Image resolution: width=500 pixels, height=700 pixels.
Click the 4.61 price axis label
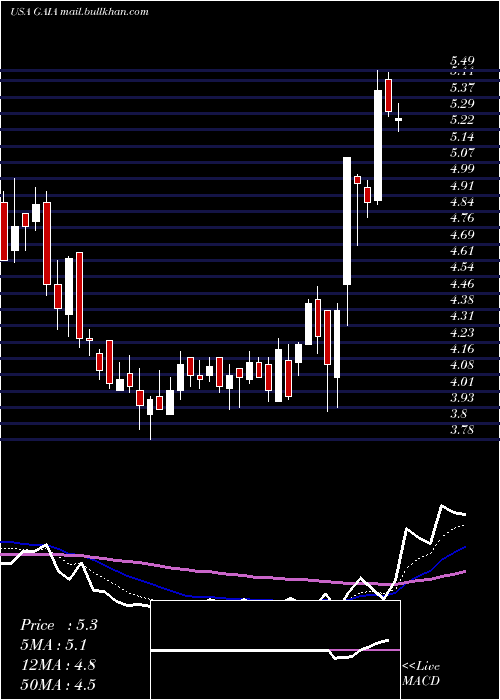[462, 251]
